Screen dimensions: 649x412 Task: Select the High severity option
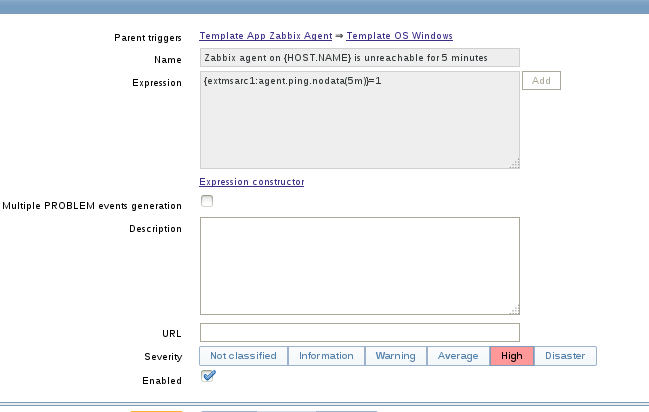[512, 356]
